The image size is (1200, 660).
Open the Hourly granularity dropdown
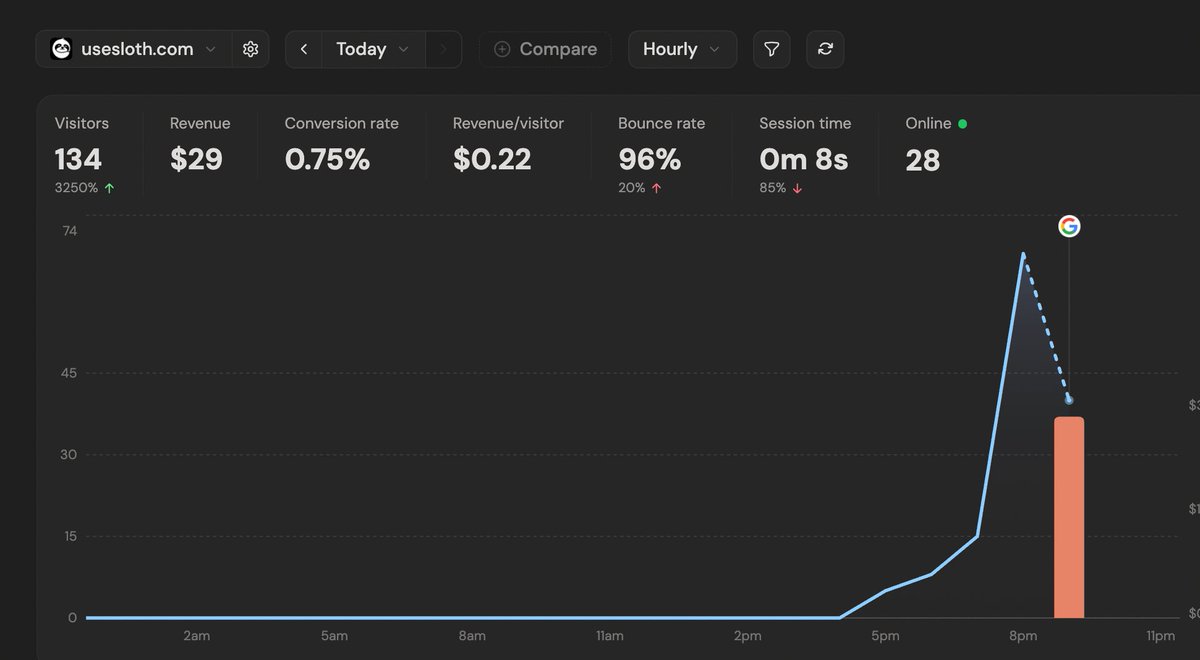[682, 49]
